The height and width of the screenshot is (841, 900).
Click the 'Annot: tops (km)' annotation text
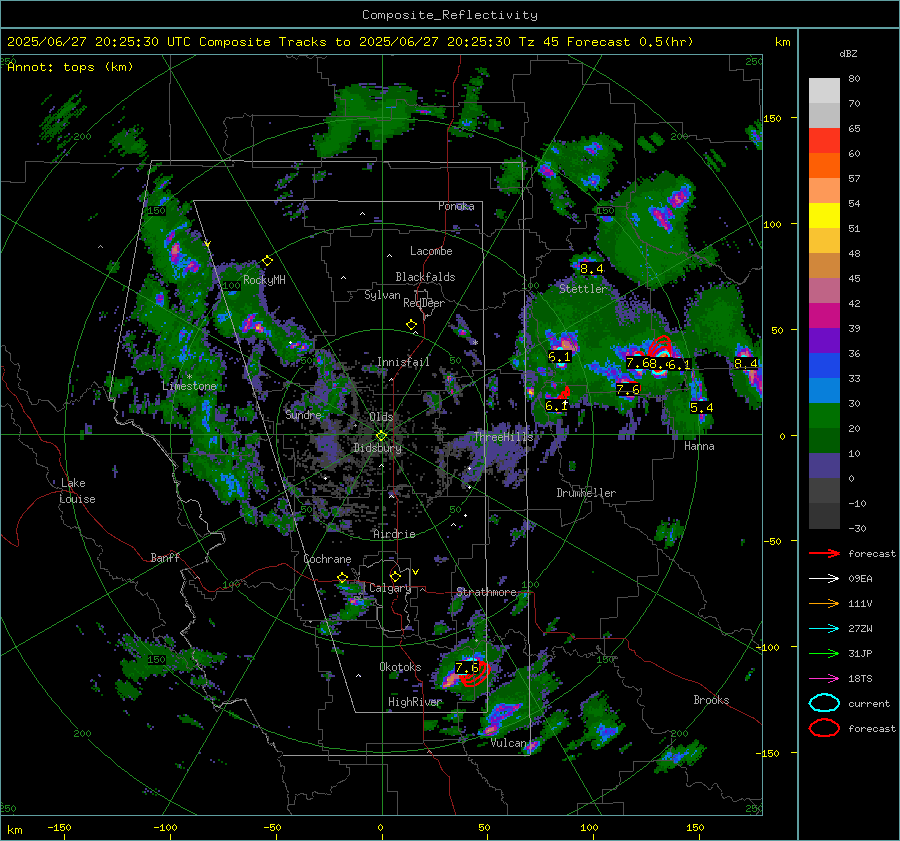[x=70, y=67]
